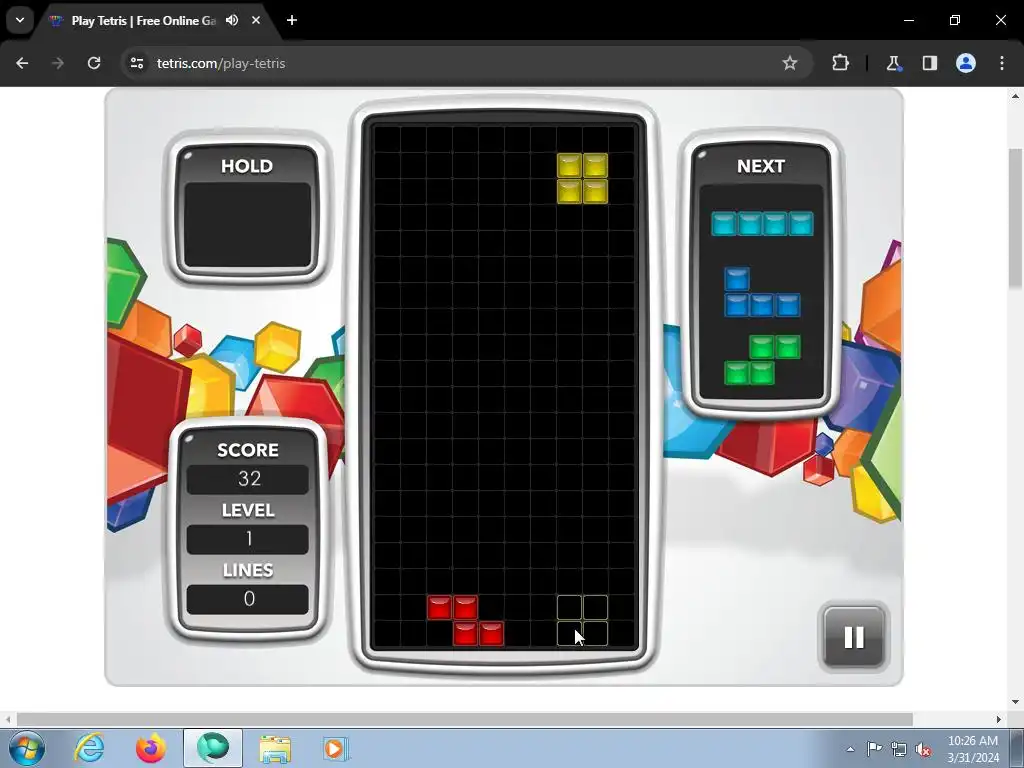Viewport: 1024px width, 768px height.
Task: Launch Internet Explorer from taskbar
Action: point(89,748)
